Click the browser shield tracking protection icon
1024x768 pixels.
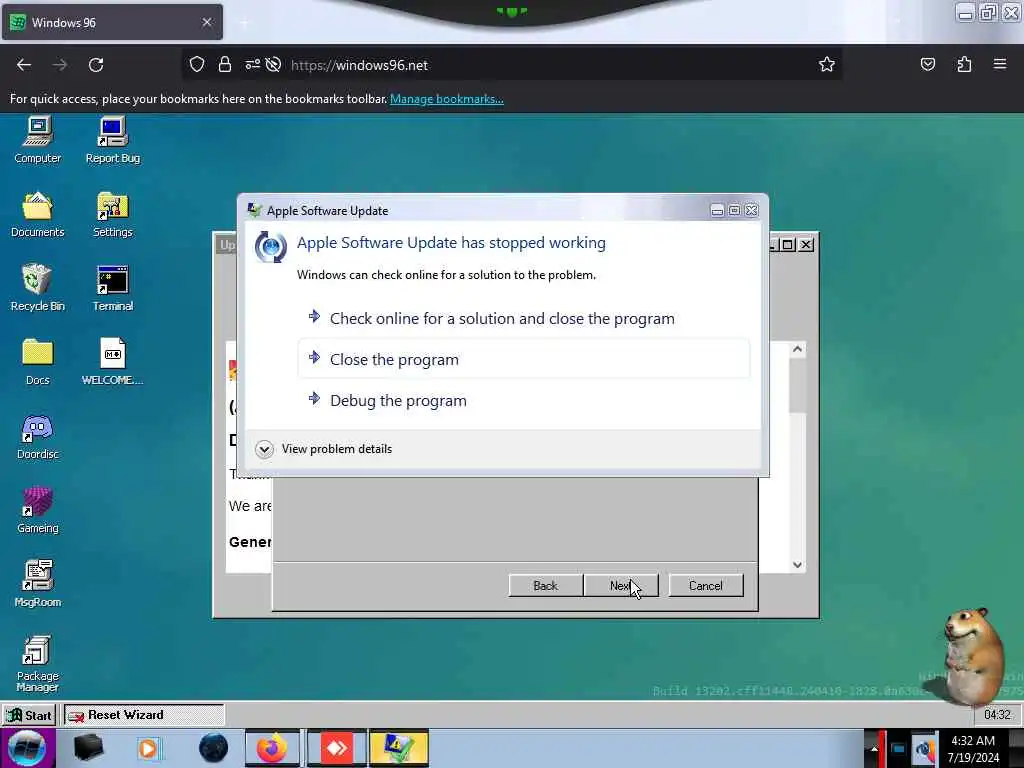197,64
